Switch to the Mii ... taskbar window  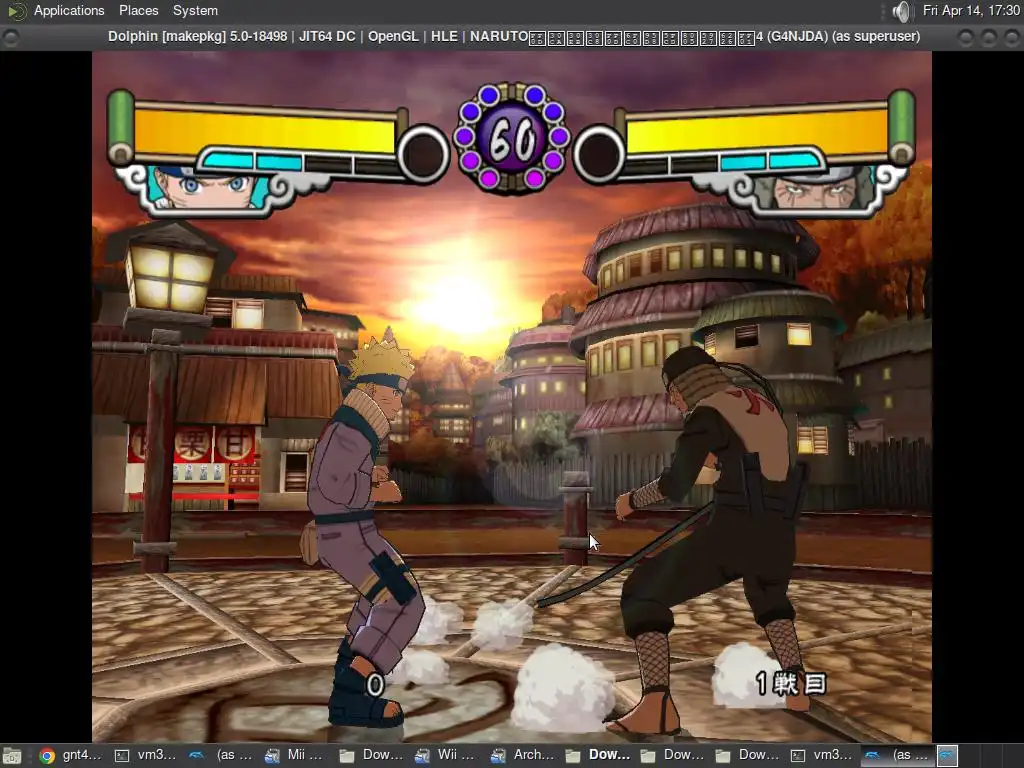[293, 756]
